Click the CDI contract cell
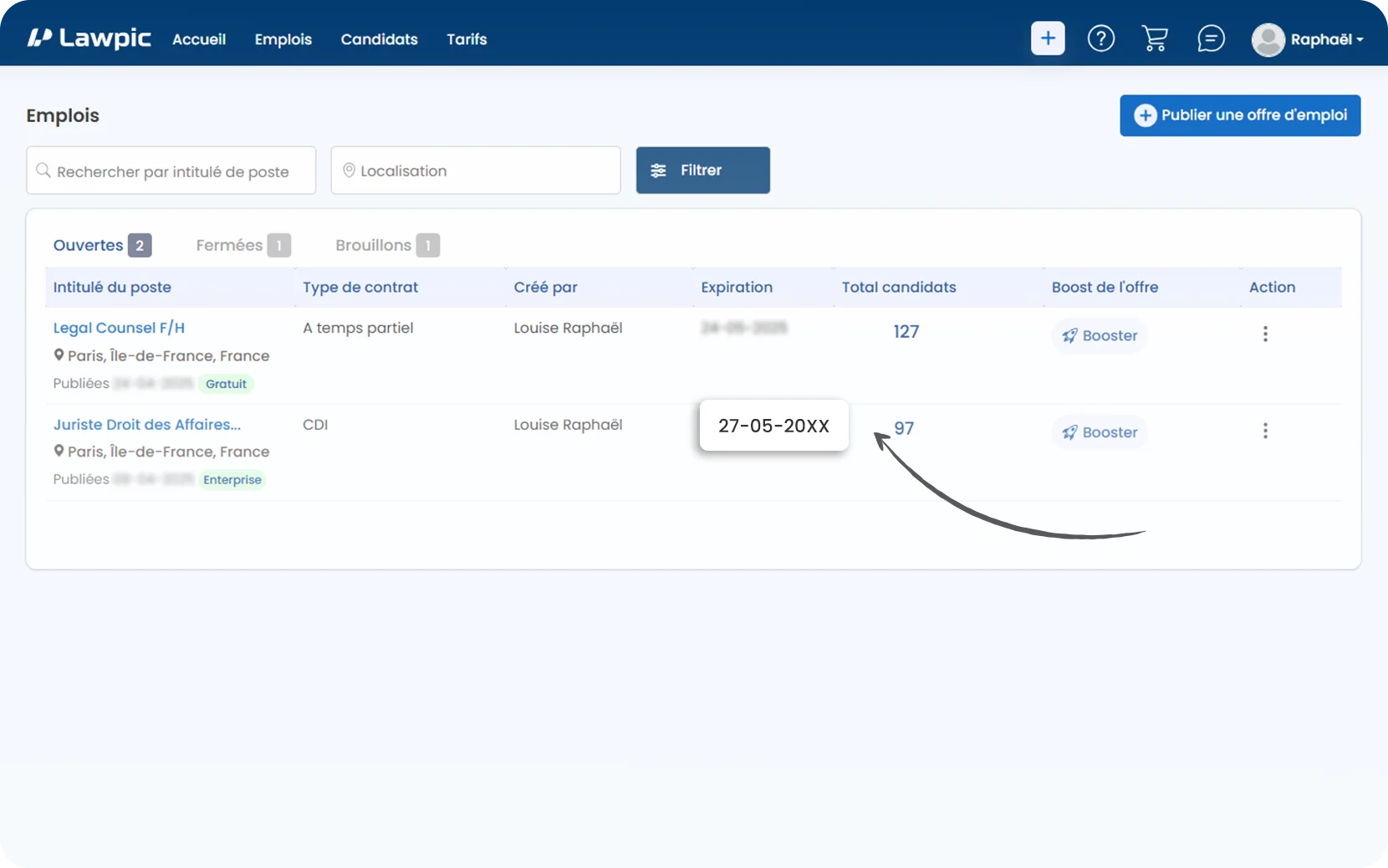The width and height of the screenshot is (1388, 868). point(315,425)
